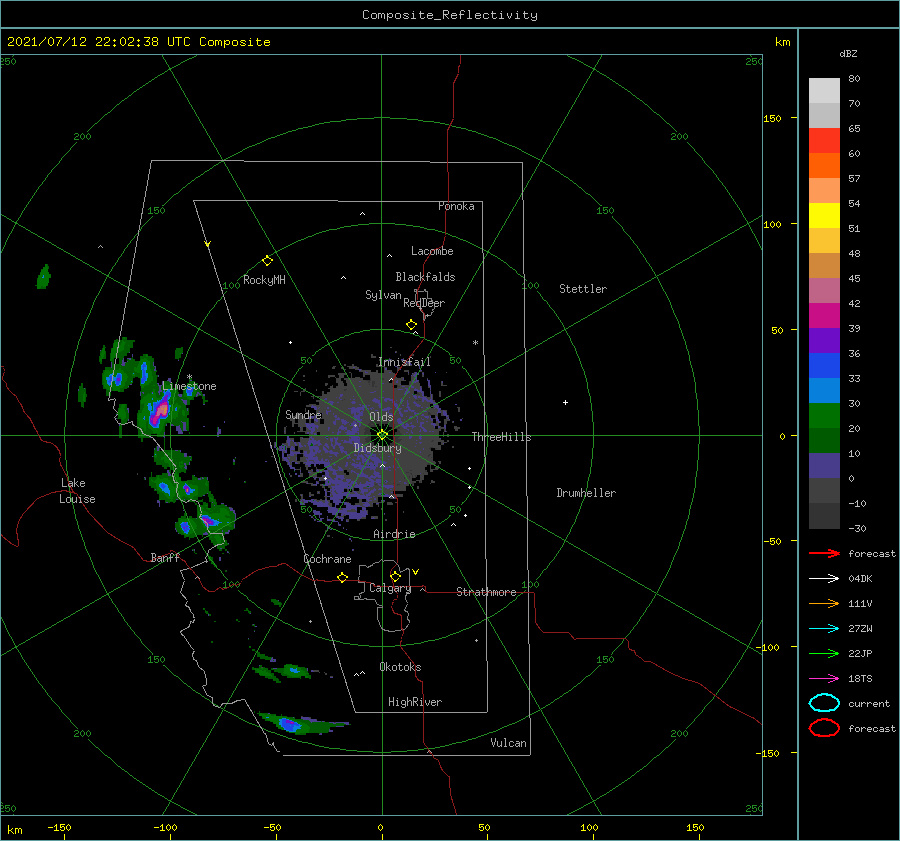The width and height of the screenshot is (900, 841).
Task: Pick the tan 48-45 dBZ swatch
Action: [x=824, y=266]
